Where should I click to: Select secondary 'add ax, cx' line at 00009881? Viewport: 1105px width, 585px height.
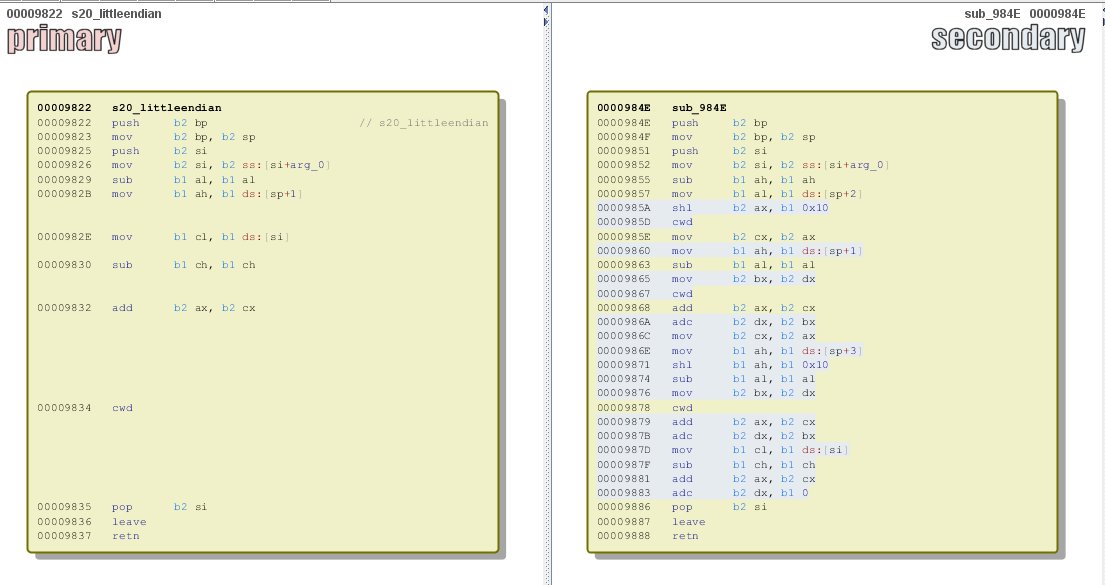[x=706, y=479]
